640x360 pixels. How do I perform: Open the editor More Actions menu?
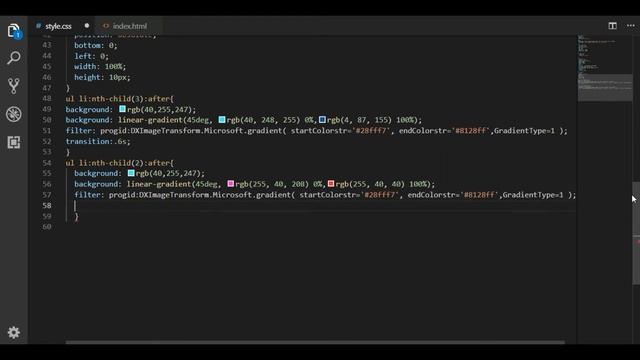tap(631, 26)
